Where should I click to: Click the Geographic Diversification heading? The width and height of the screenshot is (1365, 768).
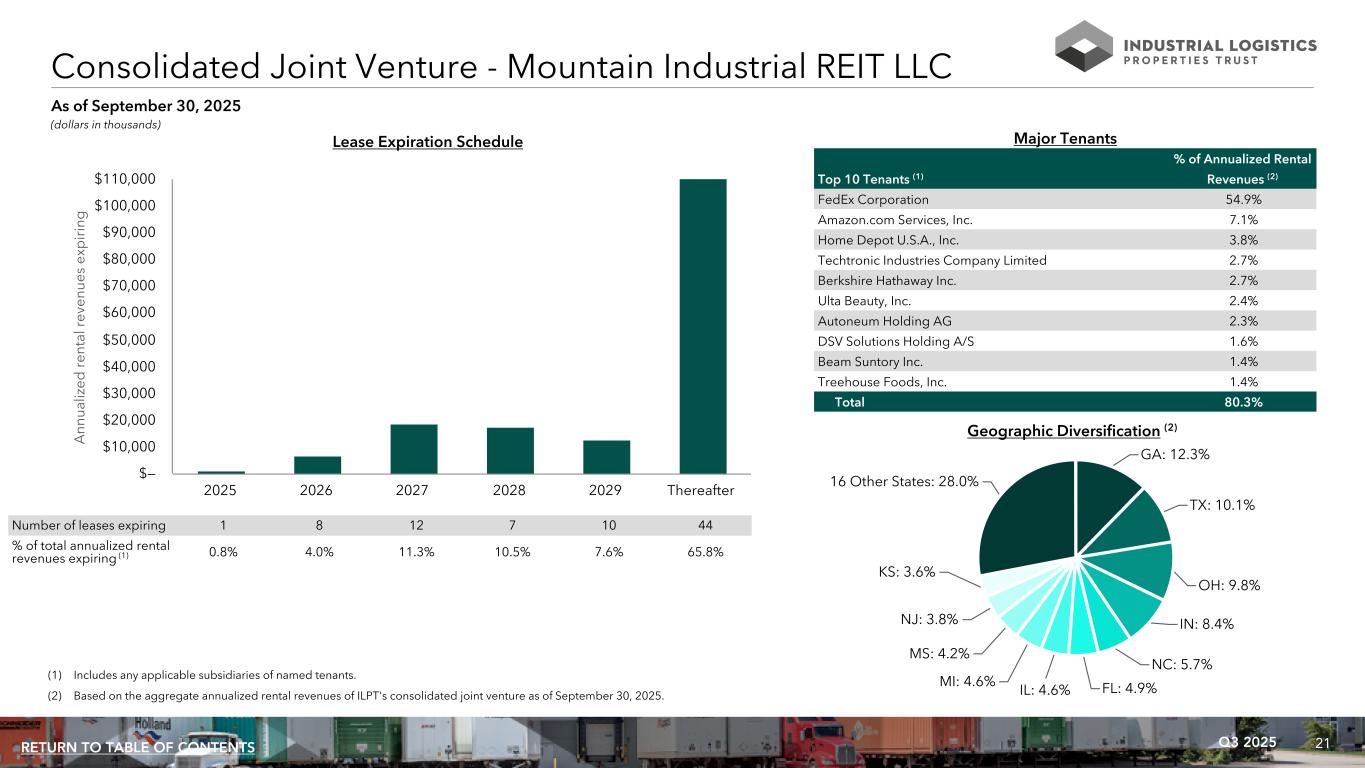pos(1063,431)
